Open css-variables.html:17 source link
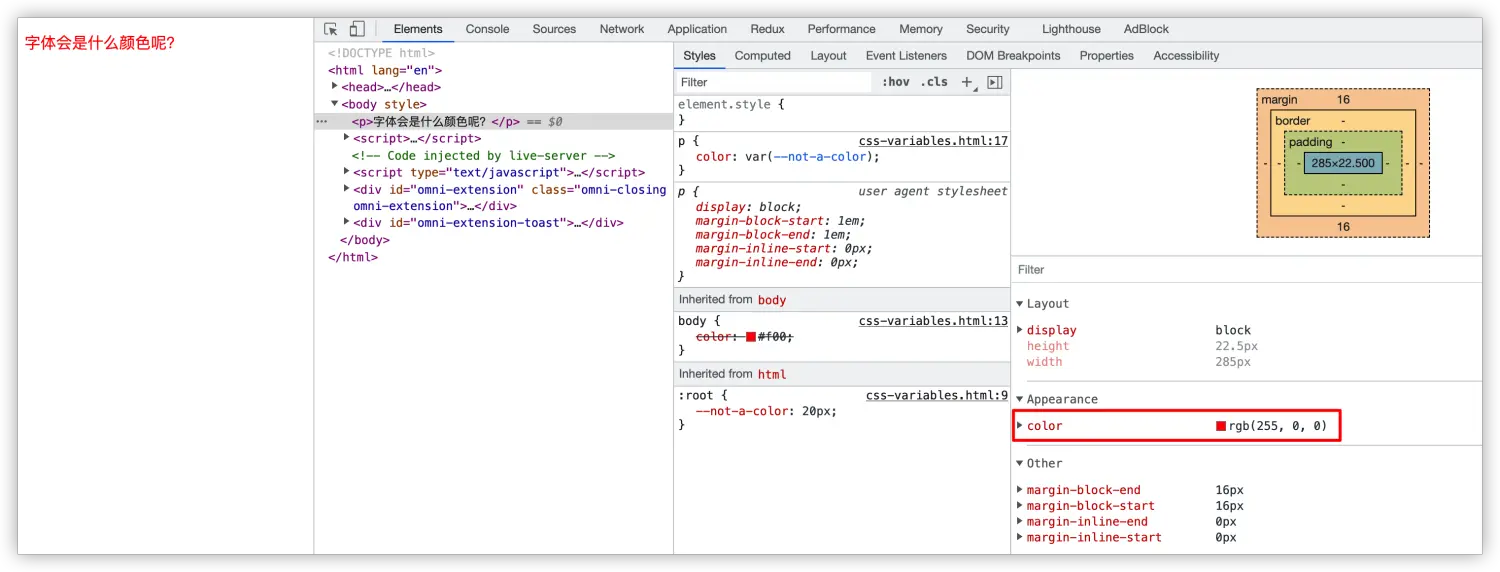This screenshot has height=572, width=1500. point(933,141)
